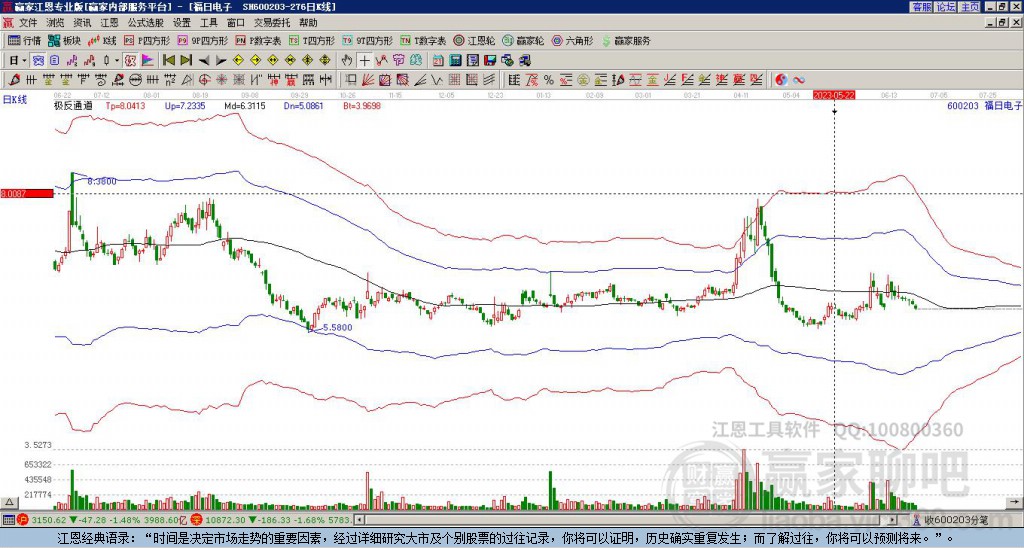Click the yin-yang symbol icon
This screenshot has height=548, width=1024.
pos(781,80)
